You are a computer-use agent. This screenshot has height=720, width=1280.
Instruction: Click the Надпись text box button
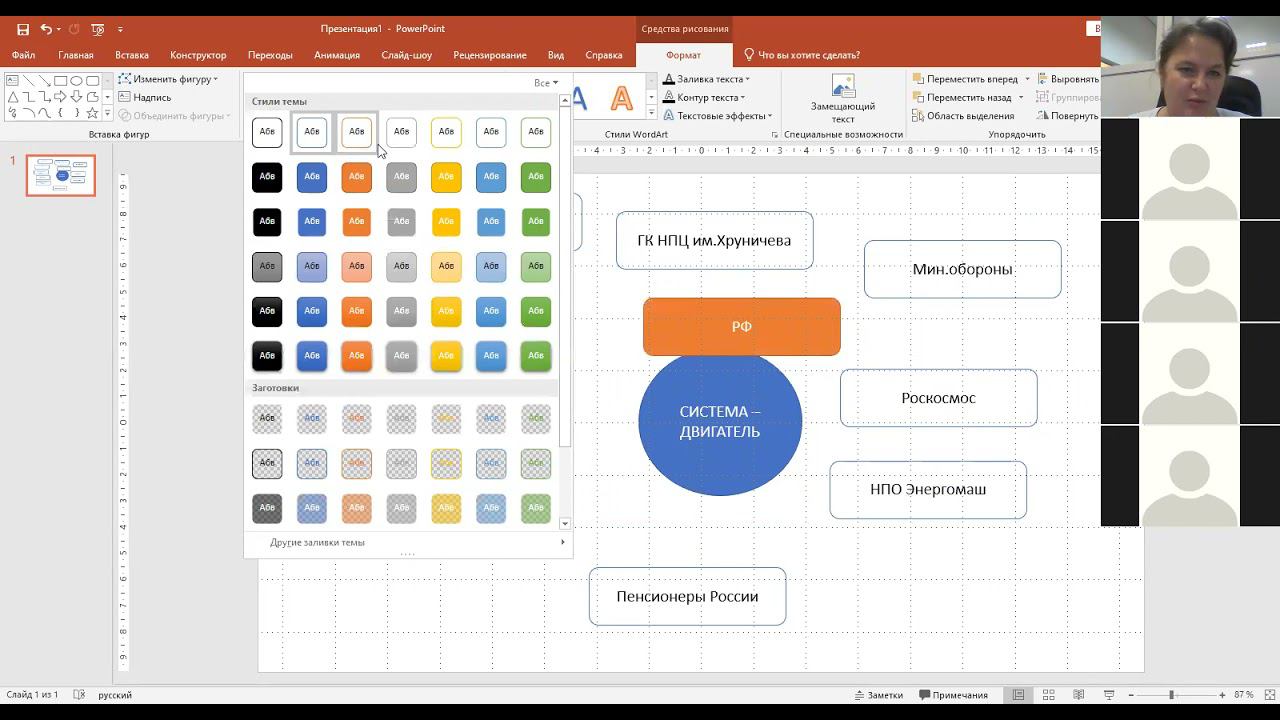click(145, 97)
